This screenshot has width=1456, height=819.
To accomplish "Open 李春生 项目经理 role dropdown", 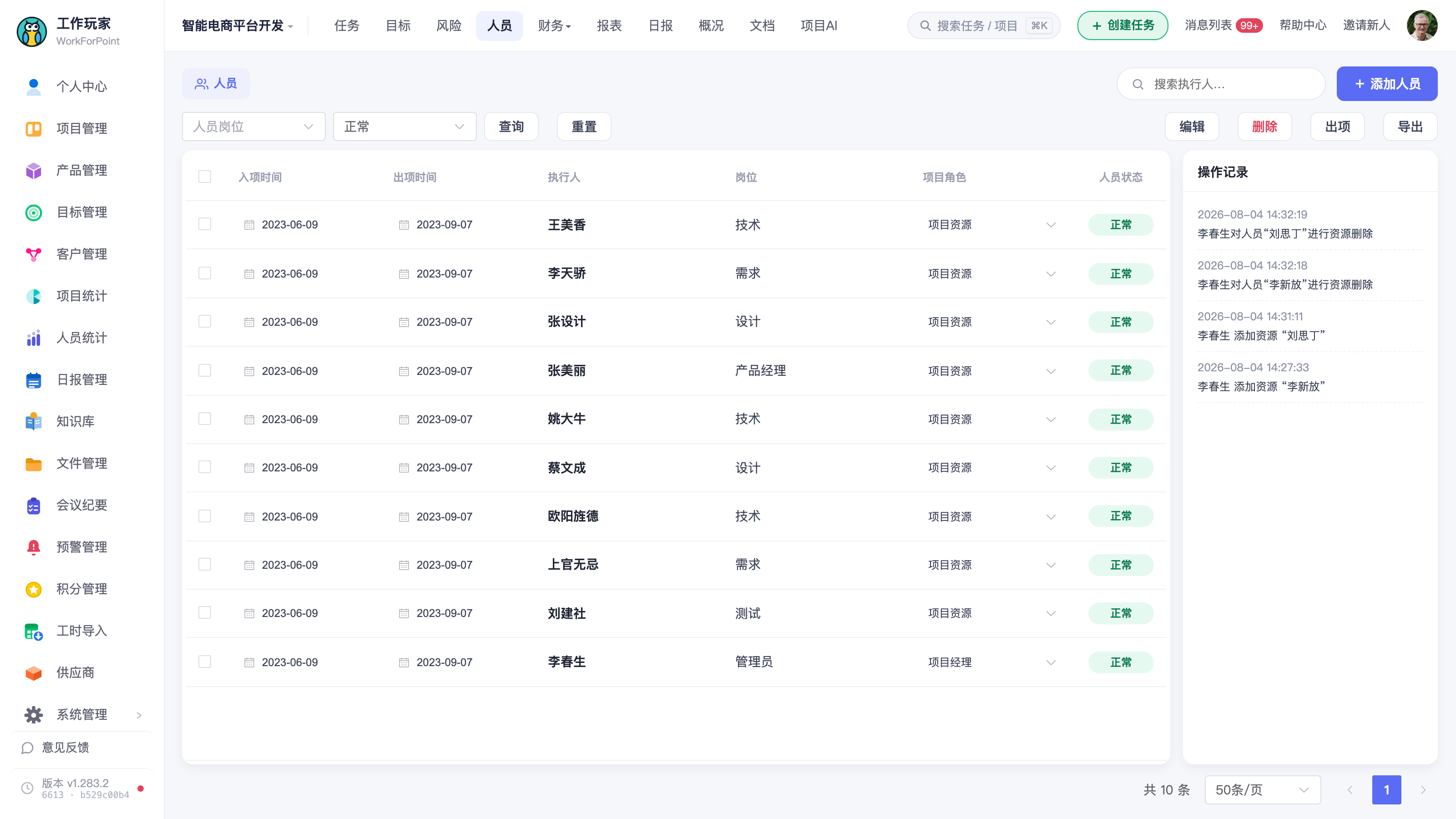I will coord(991,662).
